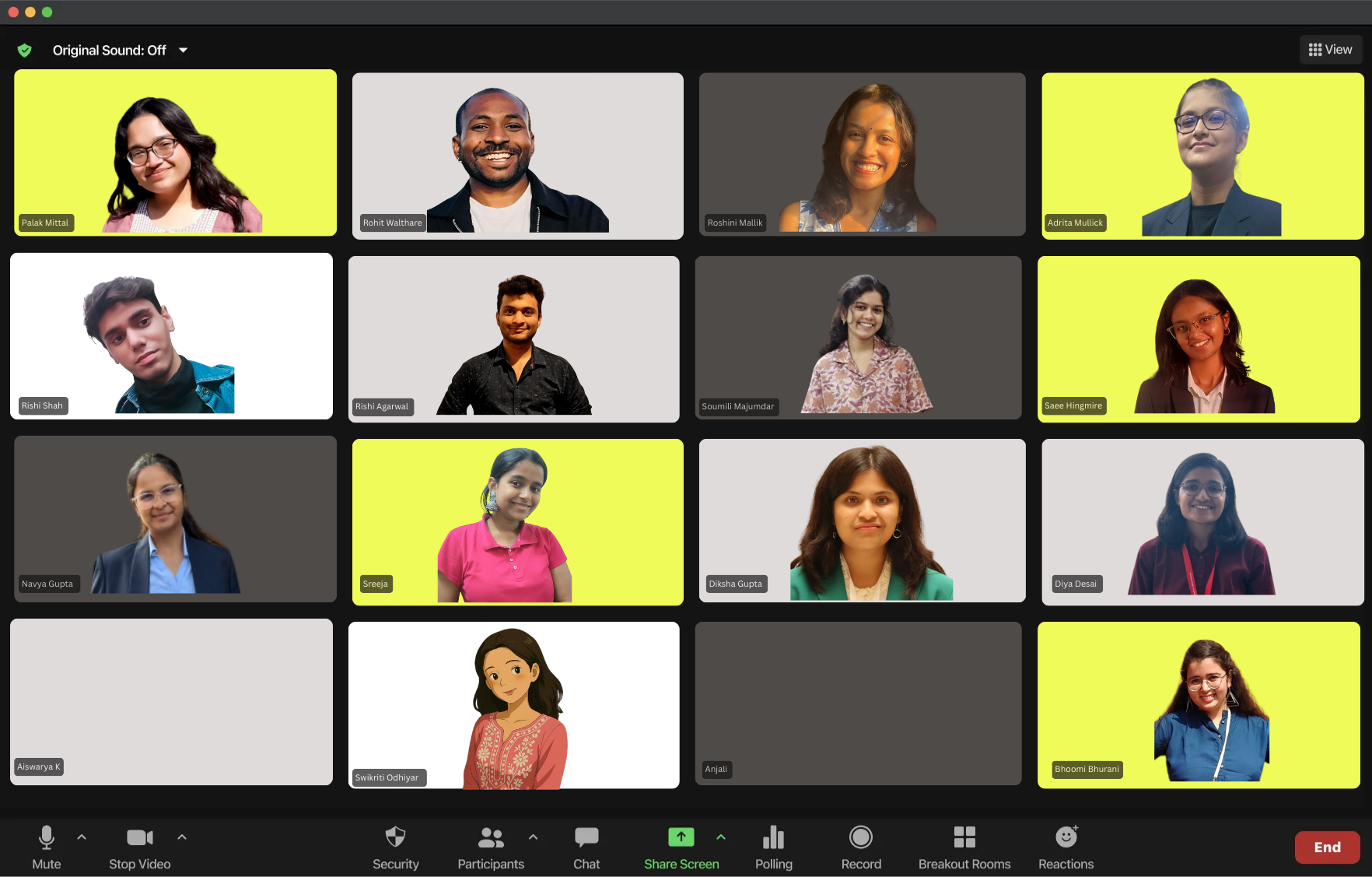Start Share Screen
Viewport: 1372px width, 877px height.
click(681, 847)
